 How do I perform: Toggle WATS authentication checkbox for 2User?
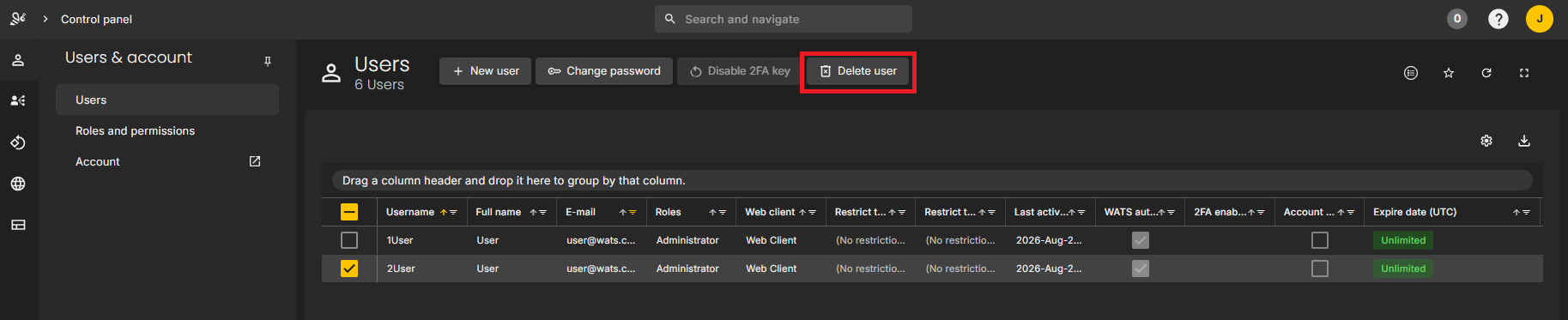tap(1141, 269)
